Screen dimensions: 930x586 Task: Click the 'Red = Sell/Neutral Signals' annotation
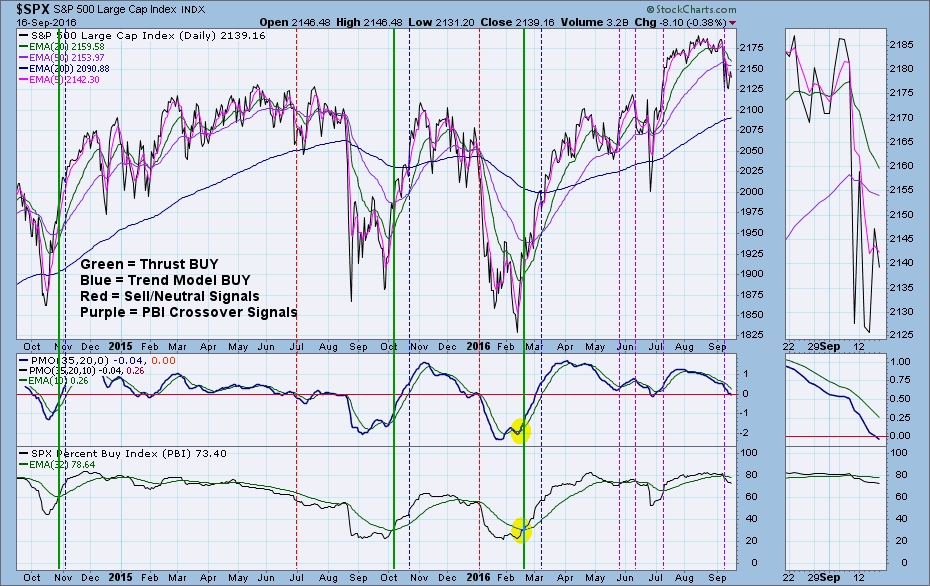pyautogui.click(x=170, y=297)
